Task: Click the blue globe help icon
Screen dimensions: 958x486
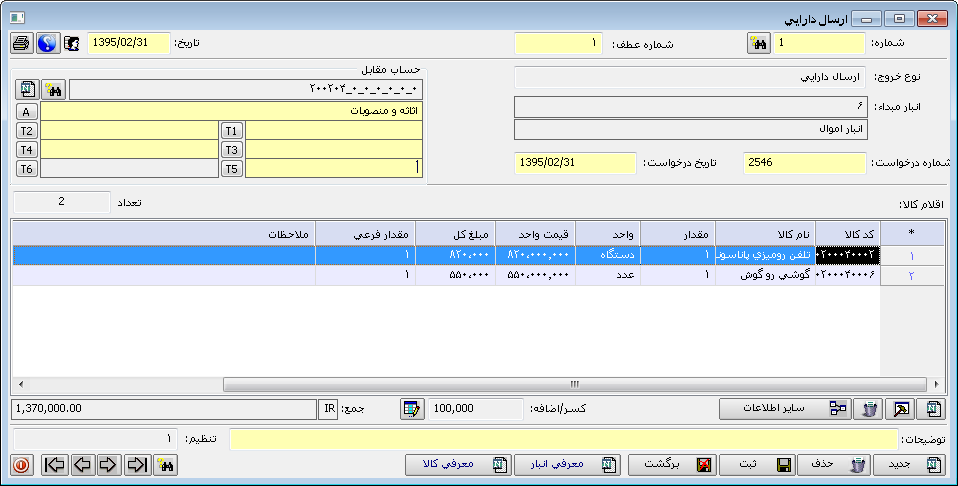Action: click(x=48, y=43)
